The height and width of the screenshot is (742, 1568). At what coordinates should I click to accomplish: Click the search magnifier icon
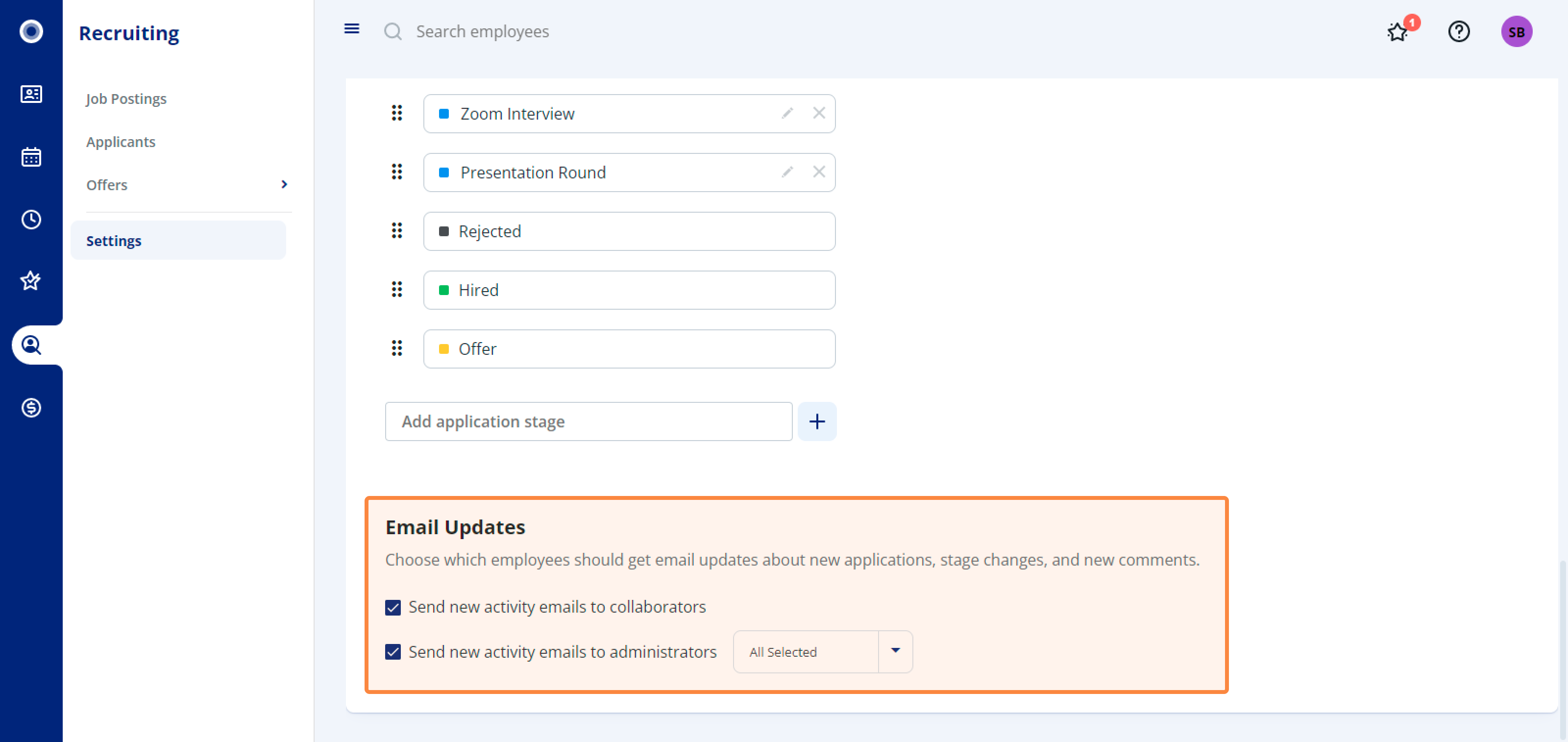click(393, 31)
